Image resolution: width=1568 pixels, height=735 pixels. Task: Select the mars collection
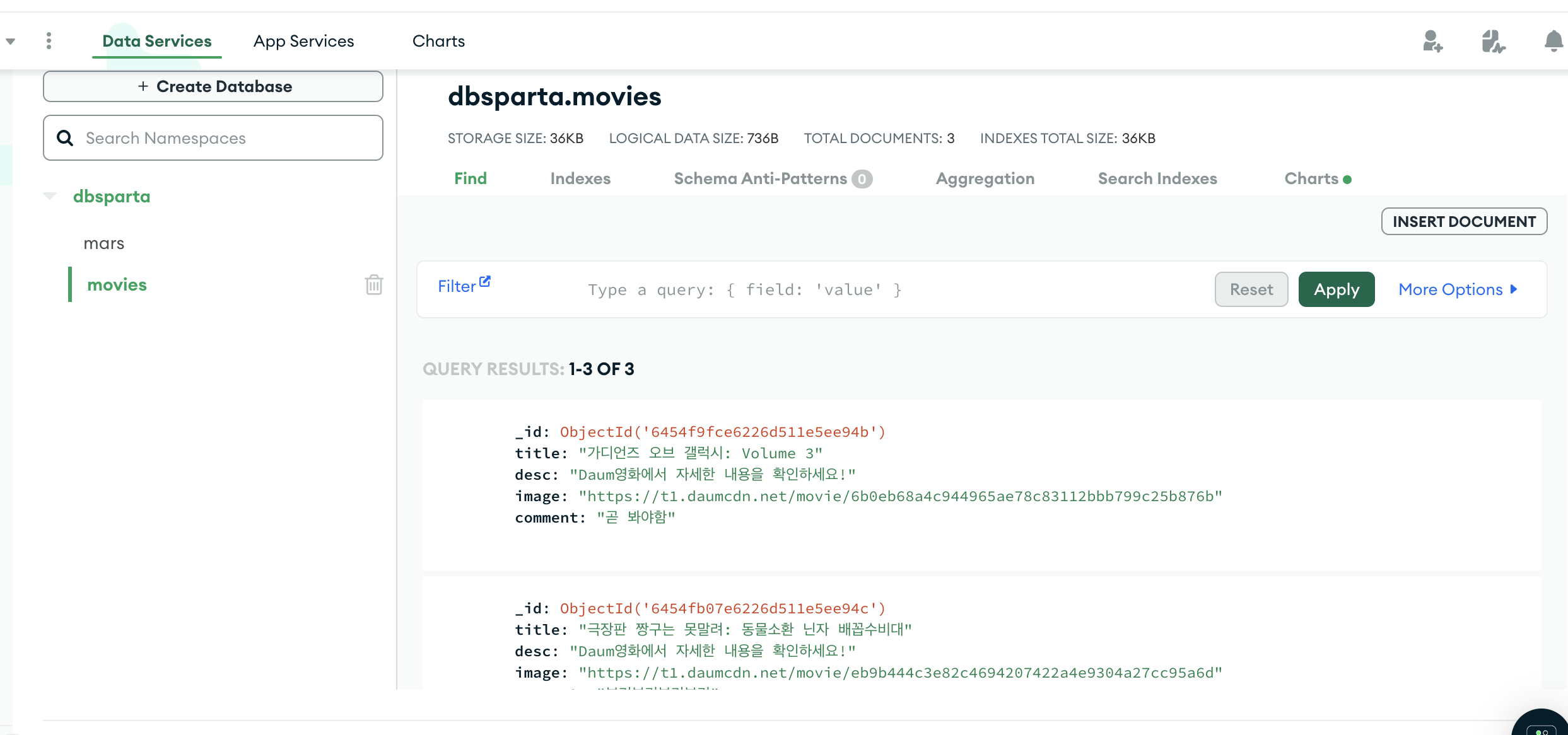tap(104, 243)
